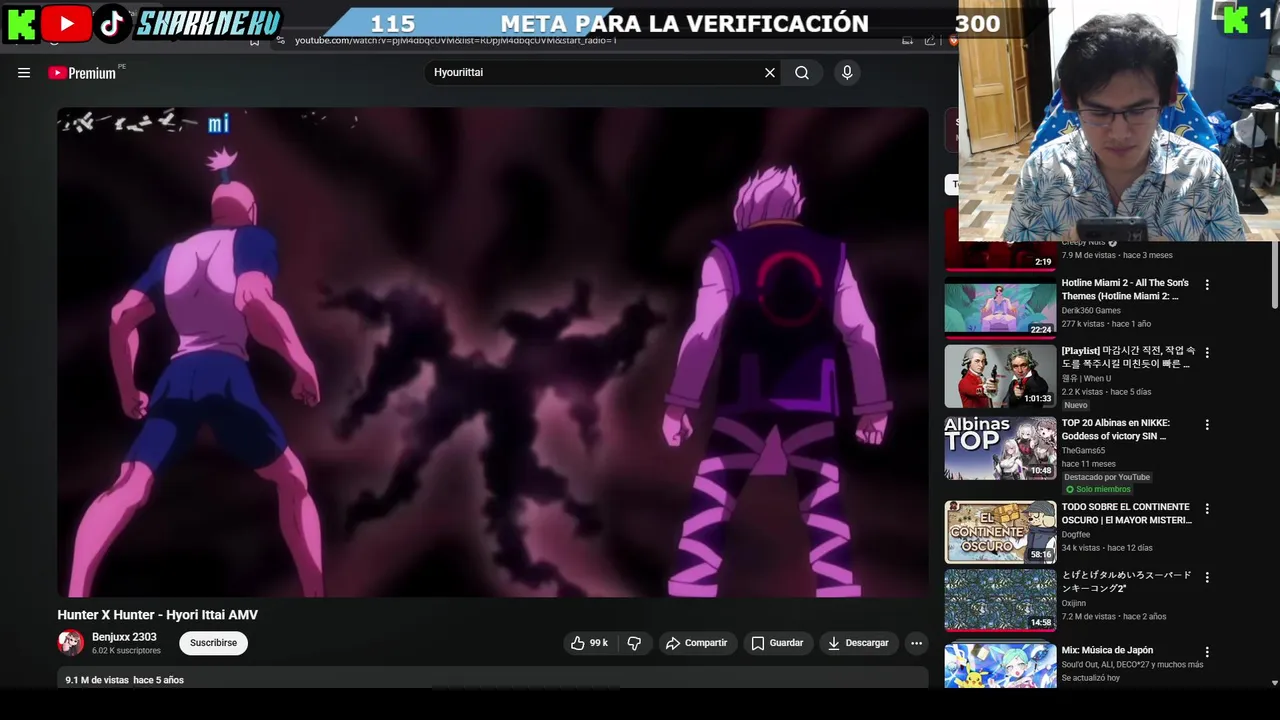This screenshot has height=720, width=1280.
Task: Start voice search with microphone icon
Action: [x=847, y=73]
